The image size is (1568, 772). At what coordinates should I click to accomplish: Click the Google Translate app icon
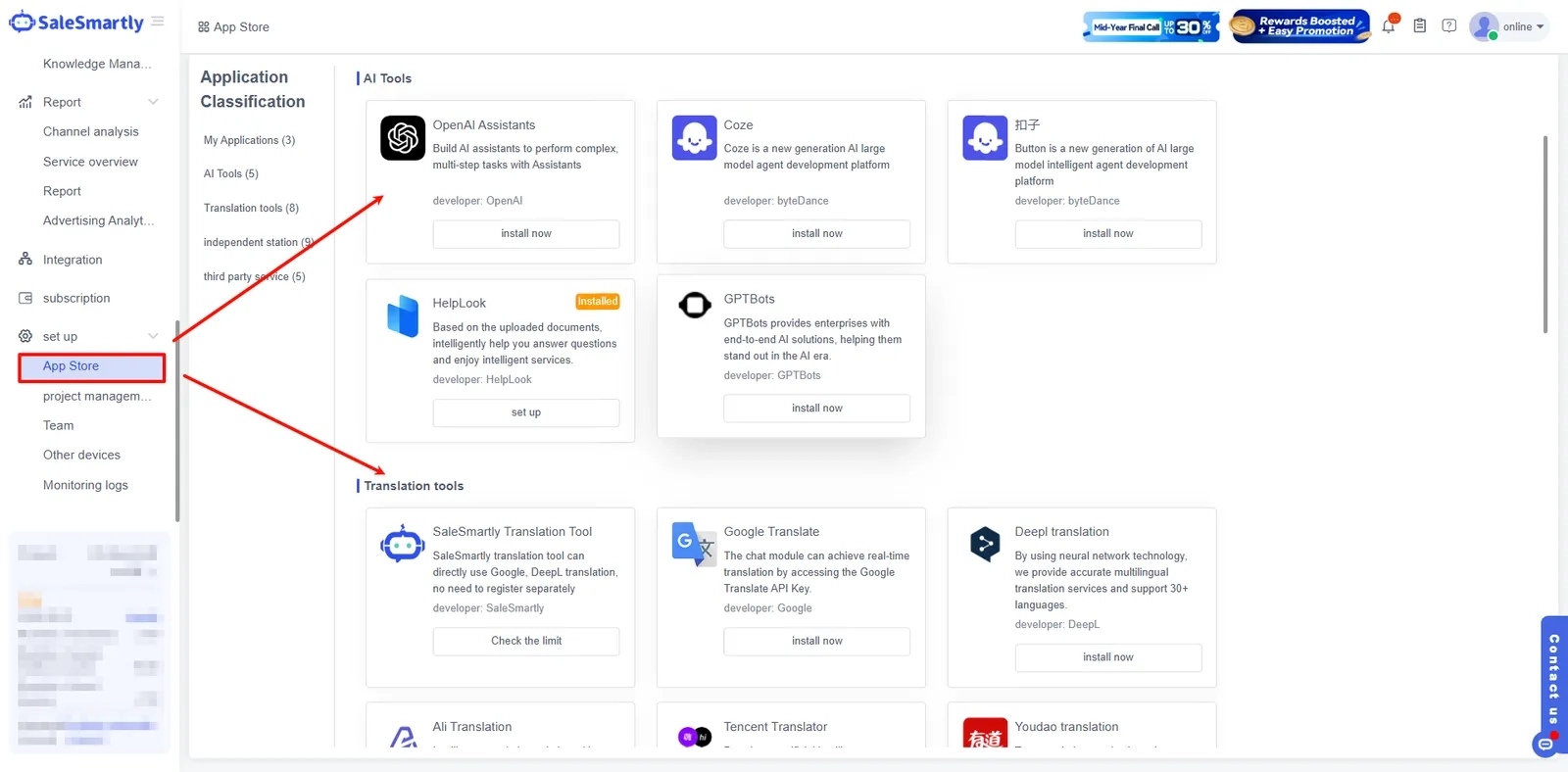click(694, 544)
